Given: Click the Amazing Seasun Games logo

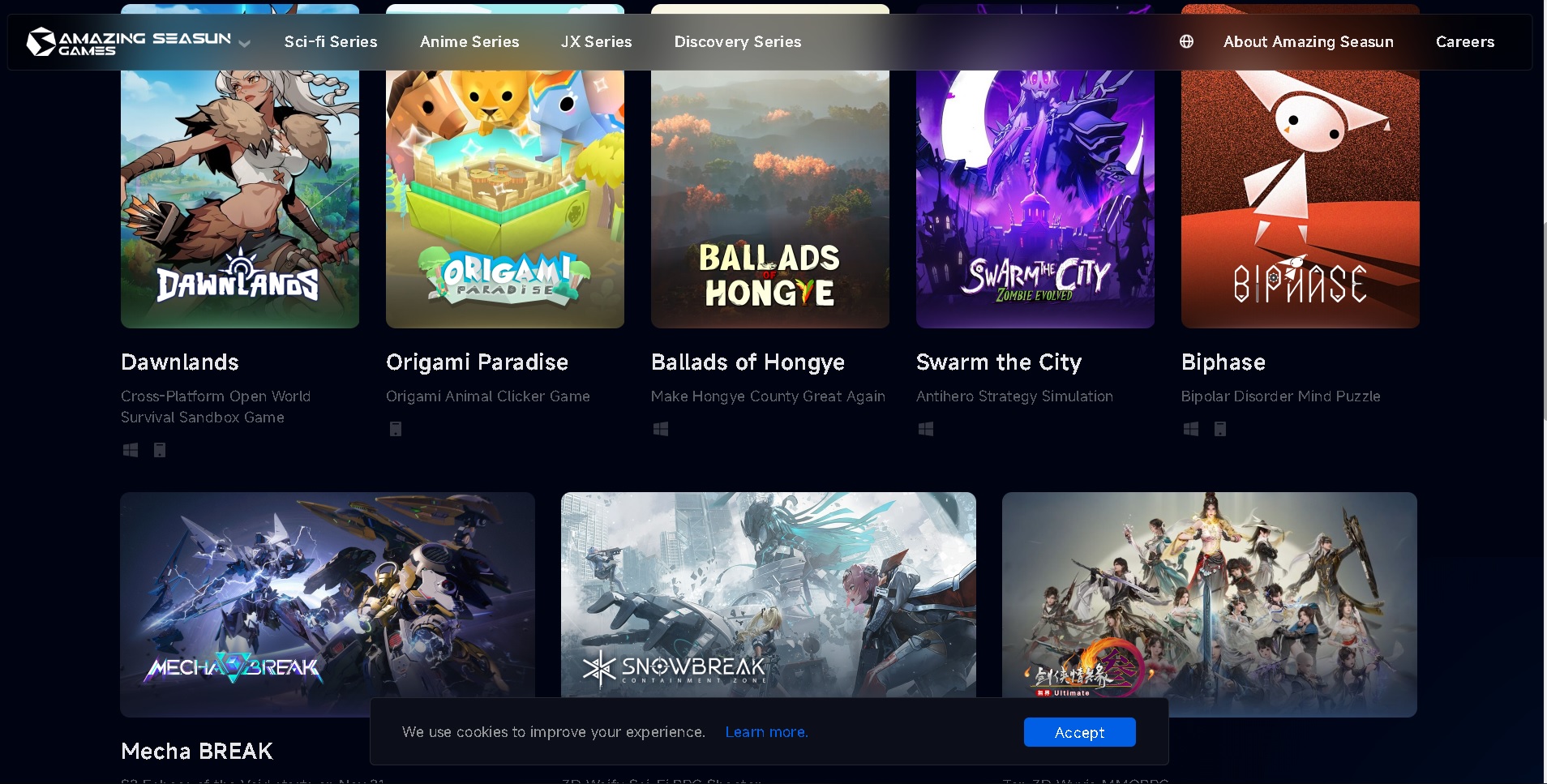Looking at the screenshot, I should (129, 42).
